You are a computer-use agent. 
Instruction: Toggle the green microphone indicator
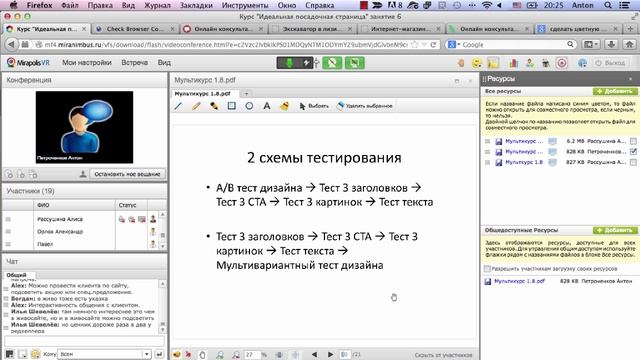click(x=289, y=63)
